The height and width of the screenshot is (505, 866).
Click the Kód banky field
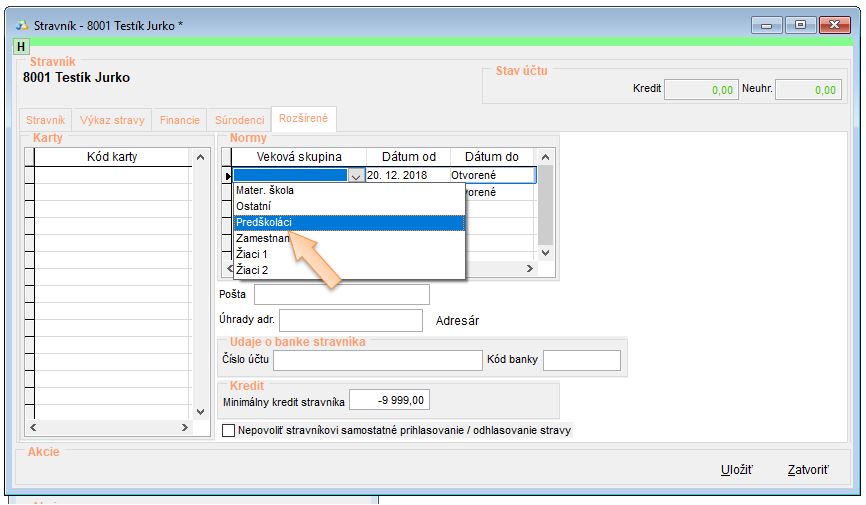581,360
